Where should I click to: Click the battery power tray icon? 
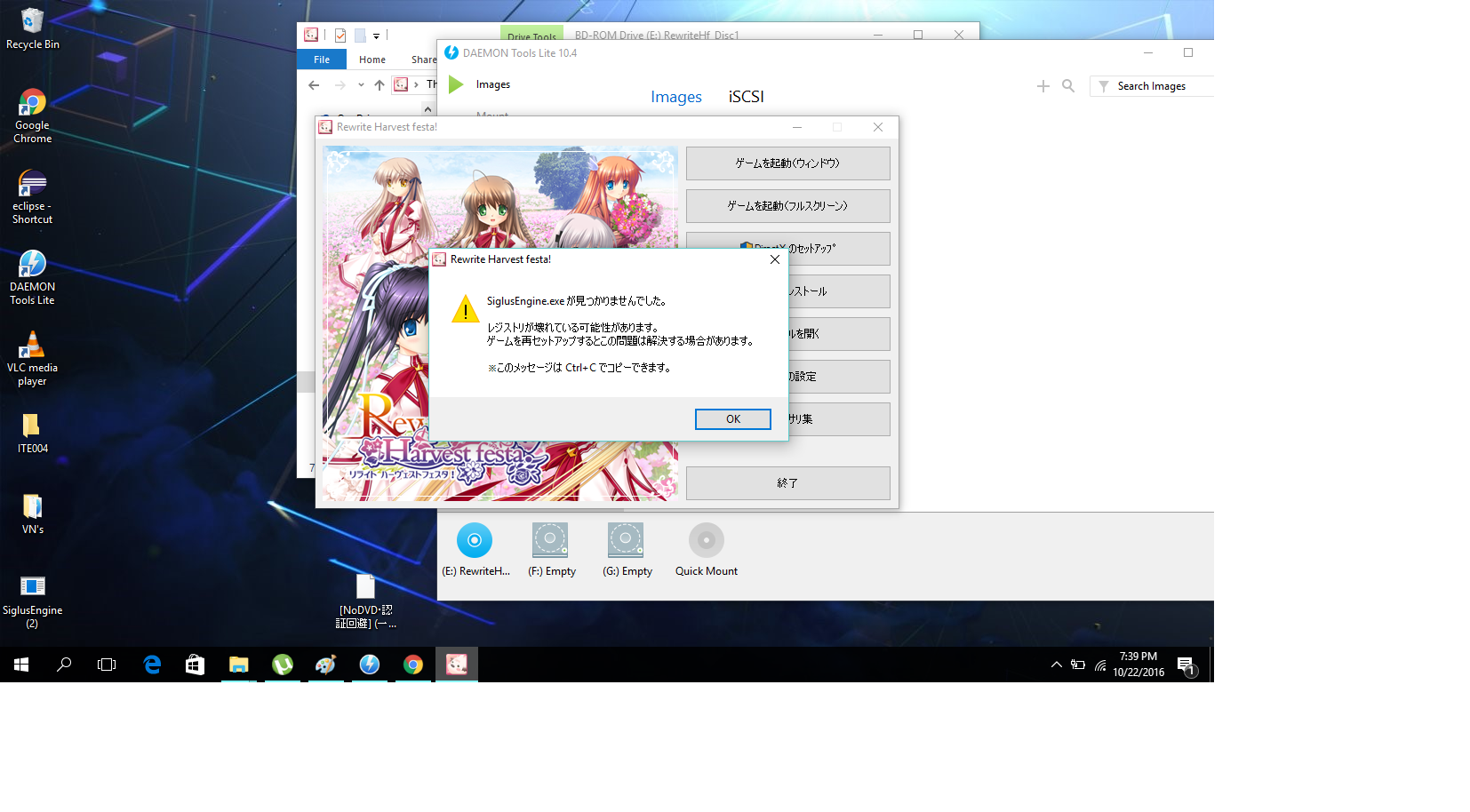coord(1078,665)
